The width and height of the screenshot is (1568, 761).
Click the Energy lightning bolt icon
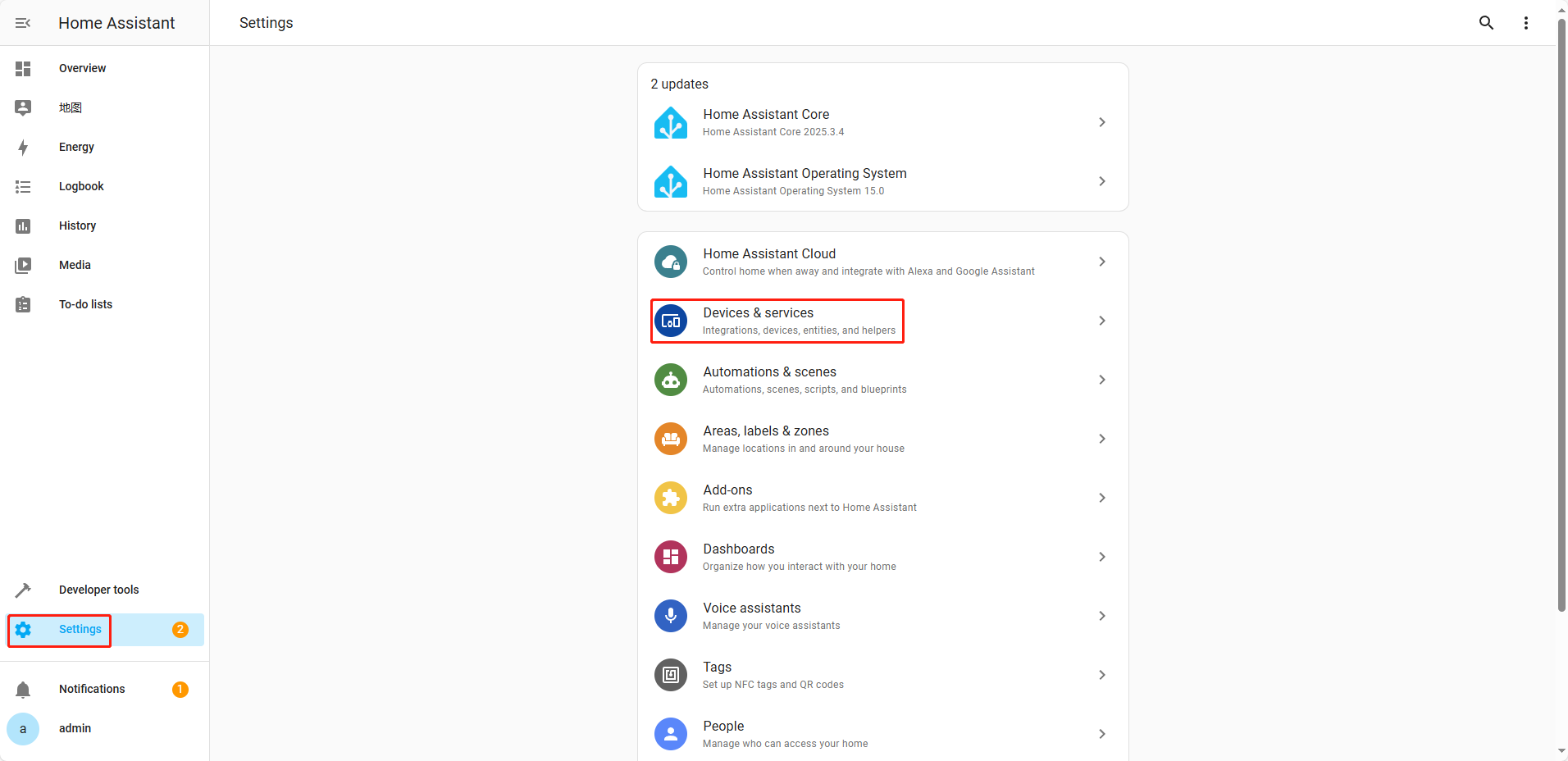click(23, 148)
